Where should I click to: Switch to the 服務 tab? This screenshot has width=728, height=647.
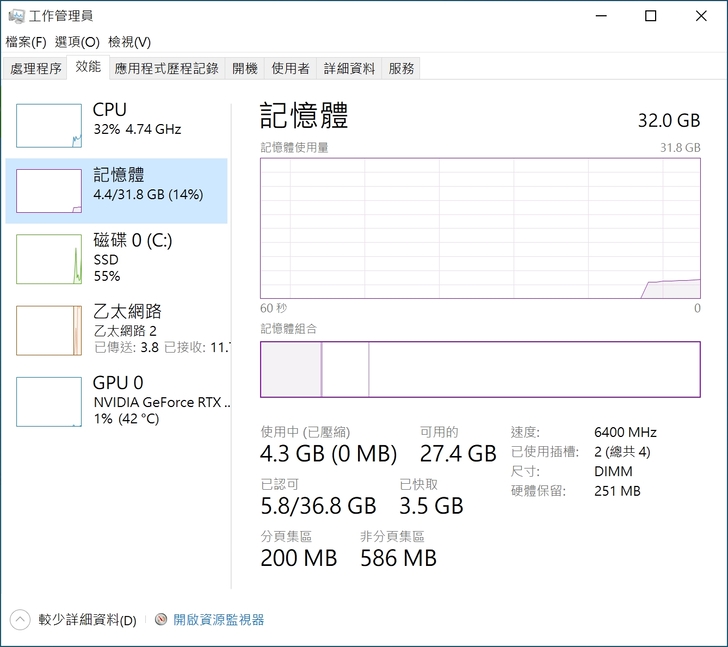[x=401, y=69]
